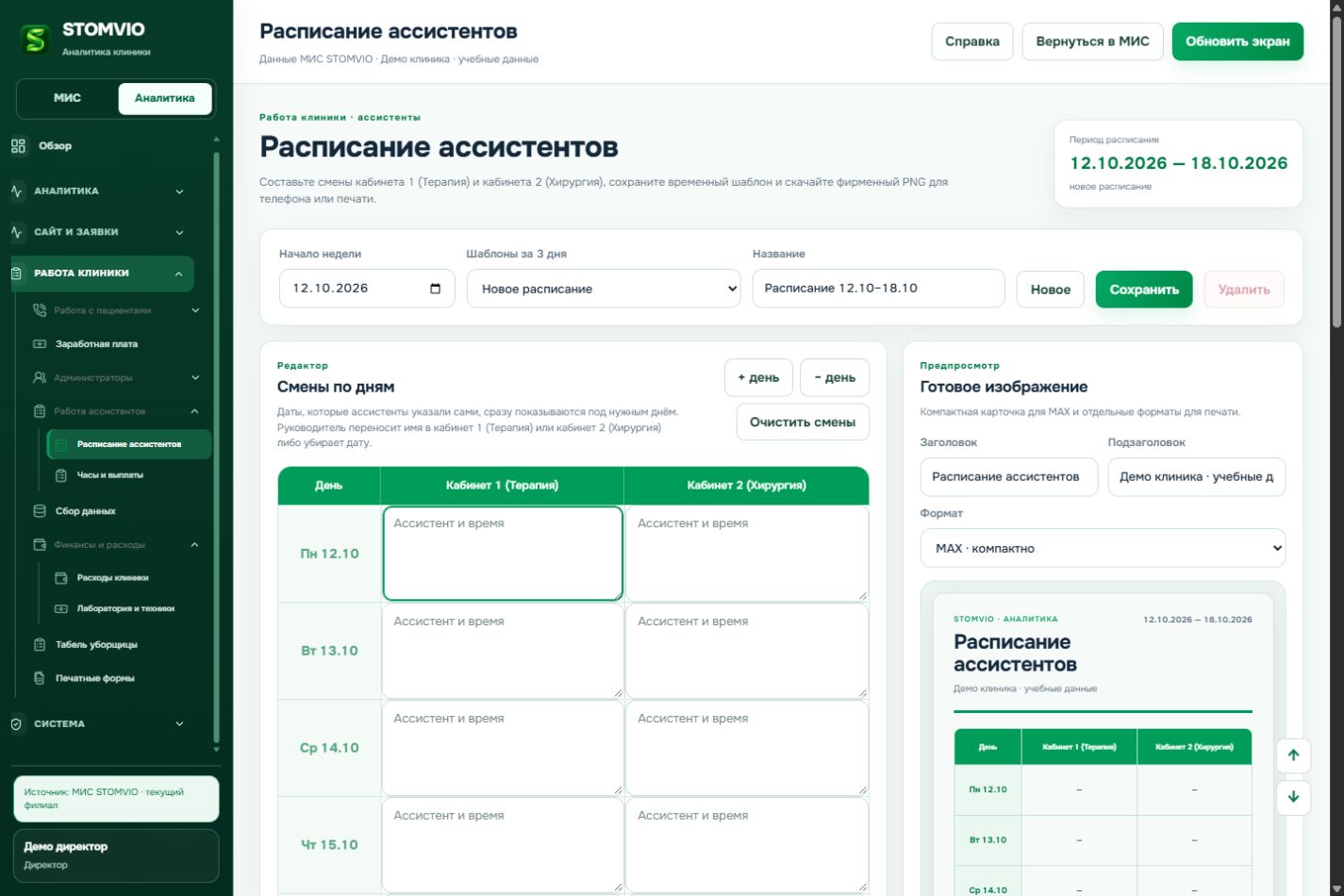Click the STOMVIO logo icon
1344x896 pixels.
pyautogui.click(x=36, y=39)
